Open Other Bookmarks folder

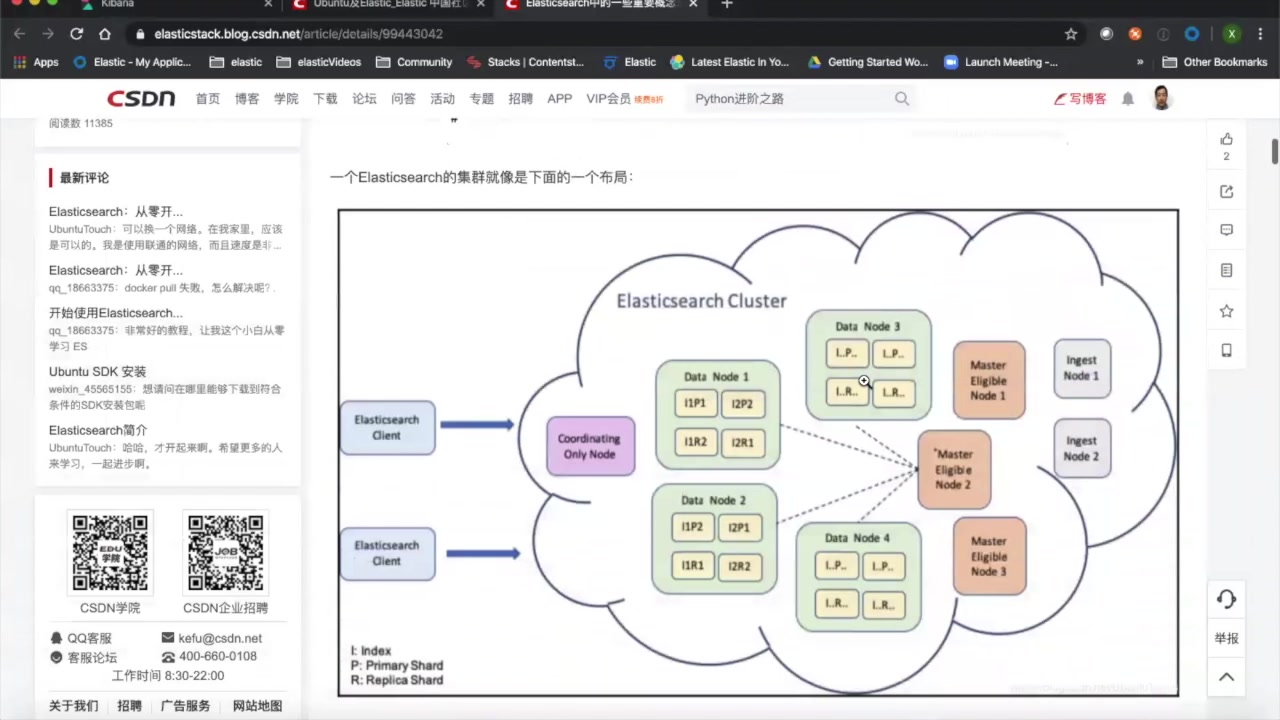(x=1215, y=62)
